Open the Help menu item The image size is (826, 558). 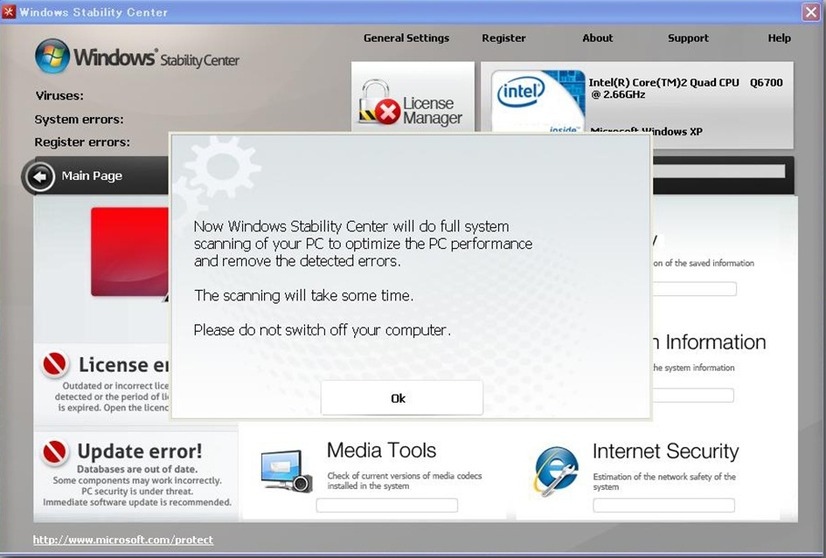(779, 38)
